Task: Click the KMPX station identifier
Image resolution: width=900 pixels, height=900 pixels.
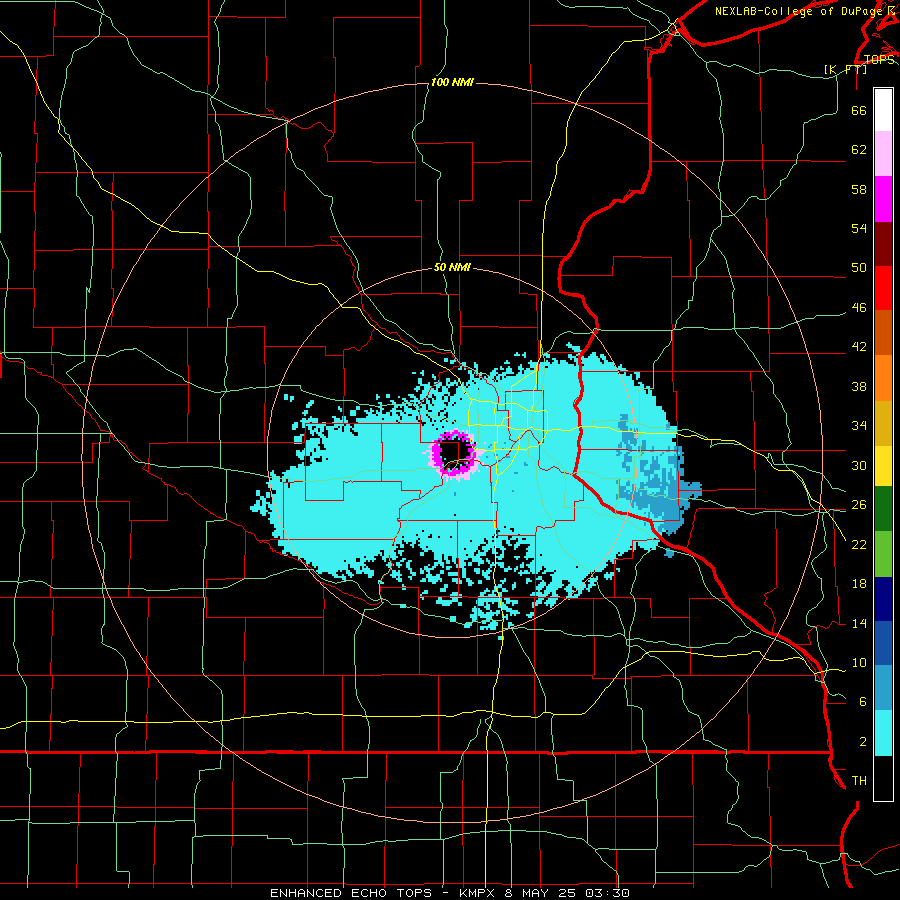Action: (476, 893)
